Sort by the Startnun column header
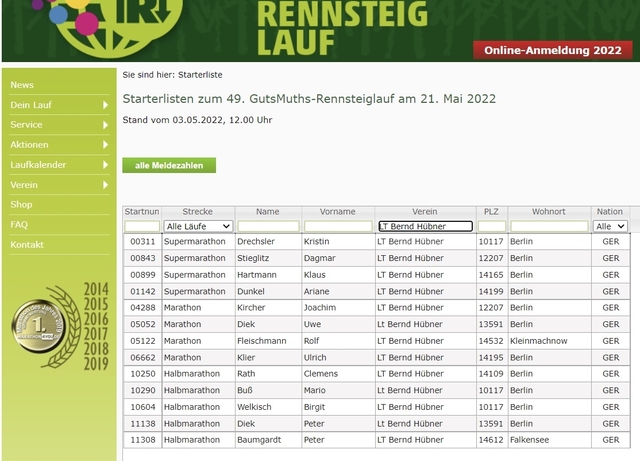 pyautogui.click(x=142, y=212)
